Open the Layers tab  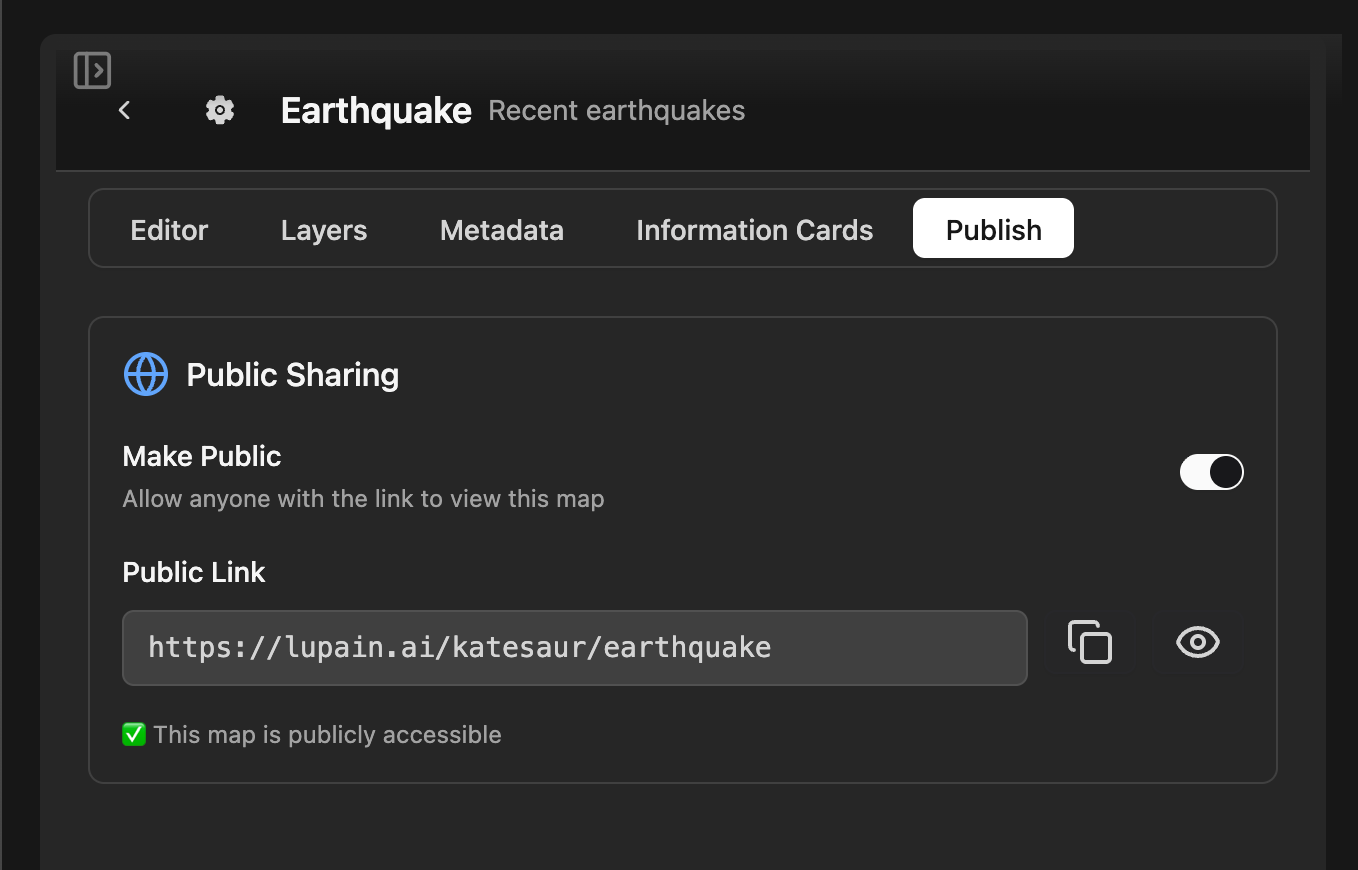pos(324,230)
